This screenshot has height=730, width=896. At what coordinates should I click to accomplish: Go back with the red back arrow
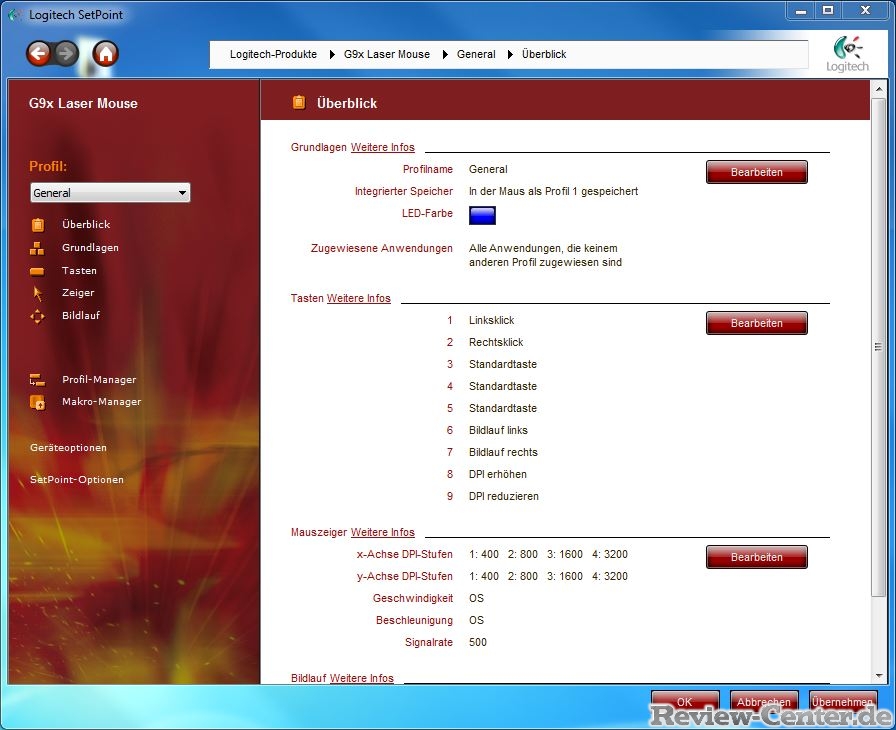[x=38, y=54]
